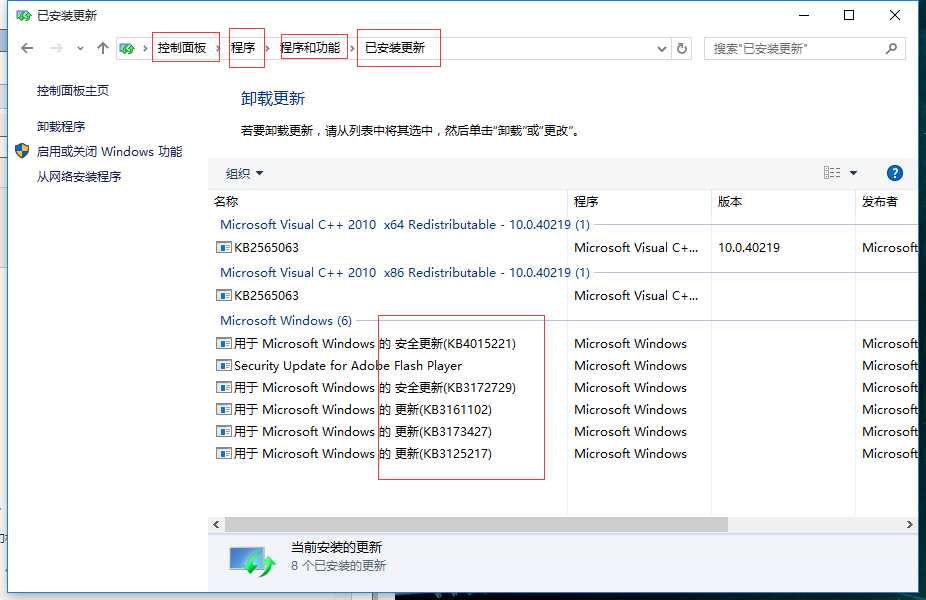Select Security Update for Adobe Flash Player

[x=348, y=366]
